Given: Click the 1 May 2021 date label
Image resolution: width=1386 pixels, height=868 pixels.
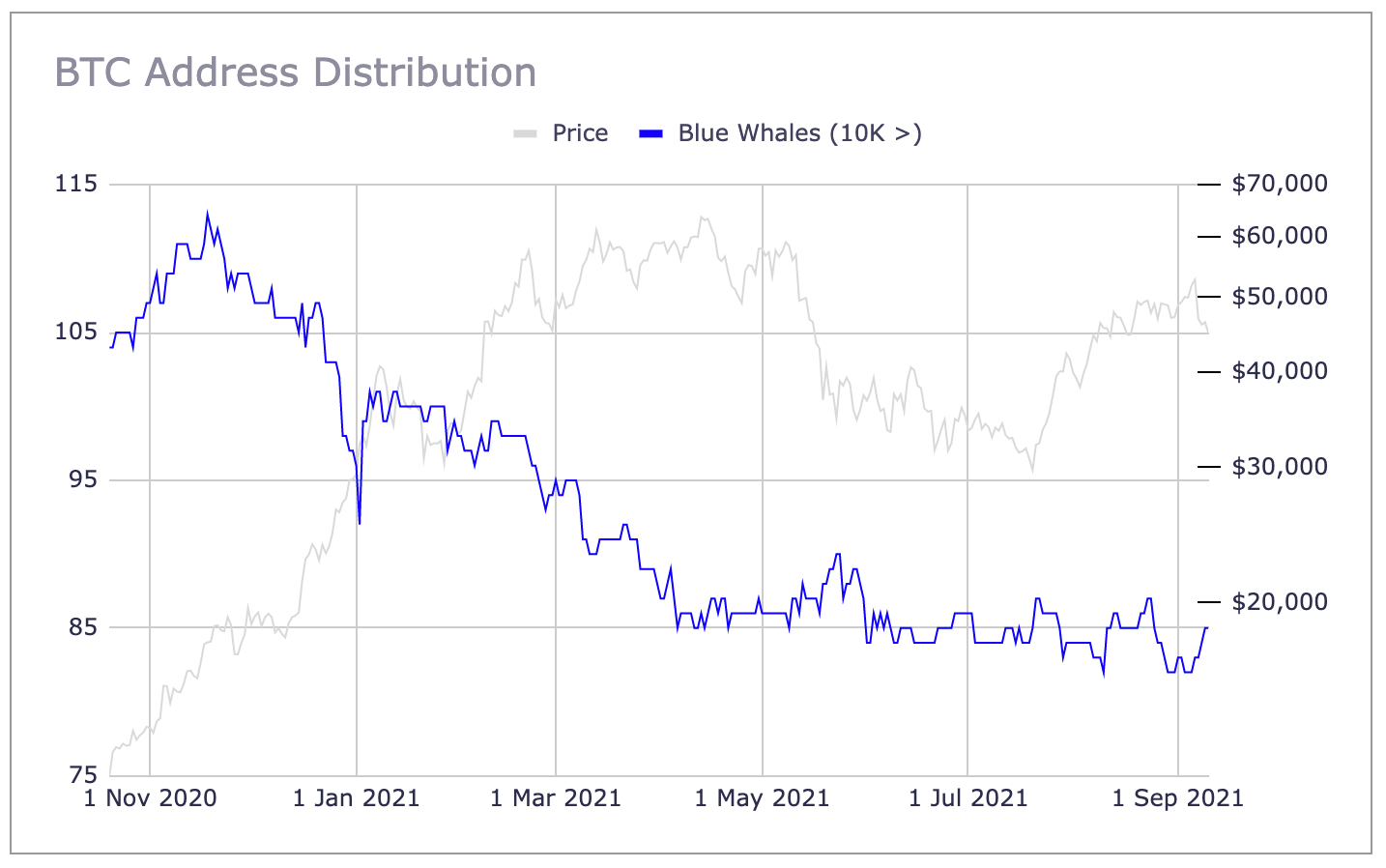Looking at the screenshot, I should point(763,798).
